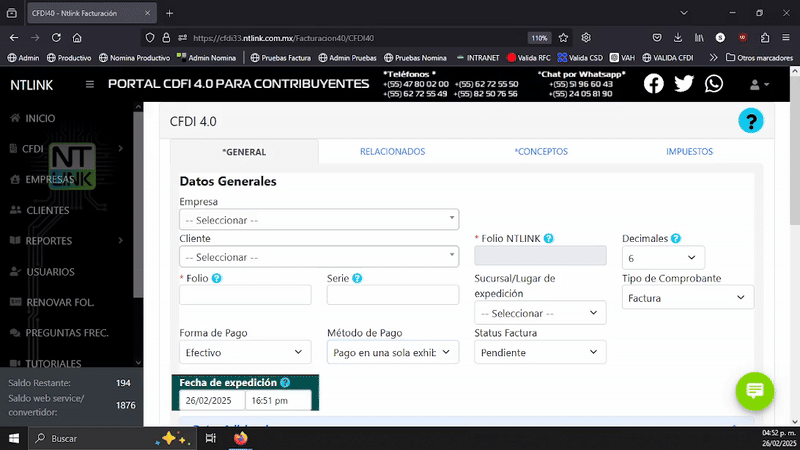Image resolution: width=800 pixels, height=450 pixels.
Task: Open Task View on taskbar
Action: (210, 438)
